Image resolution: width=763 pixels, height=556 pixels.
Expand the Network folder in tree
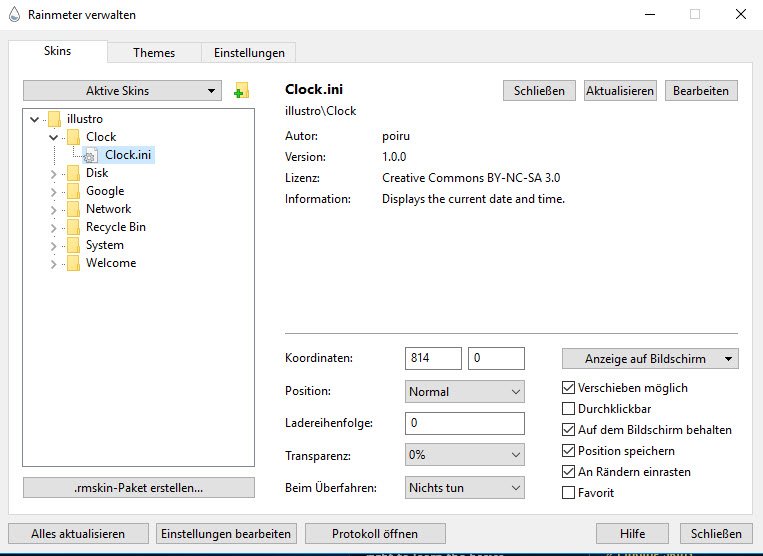pos(54,209)
